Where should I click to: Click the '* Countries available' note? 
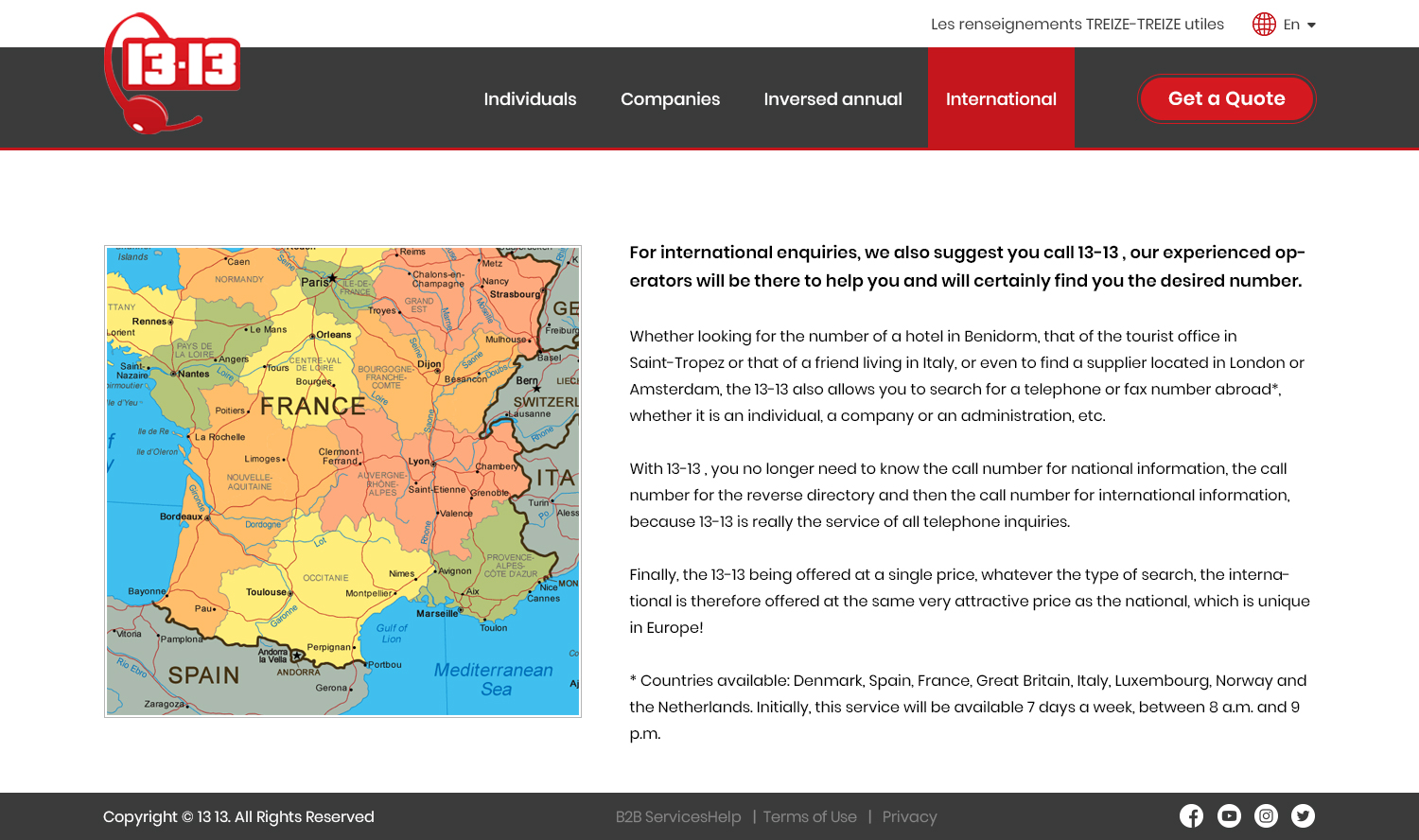pyautogui.click(x=968, y=707)
